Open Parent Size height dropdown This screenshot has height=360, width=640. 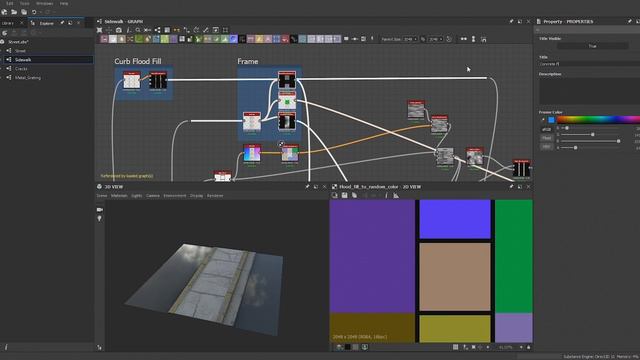click(436, 39)
